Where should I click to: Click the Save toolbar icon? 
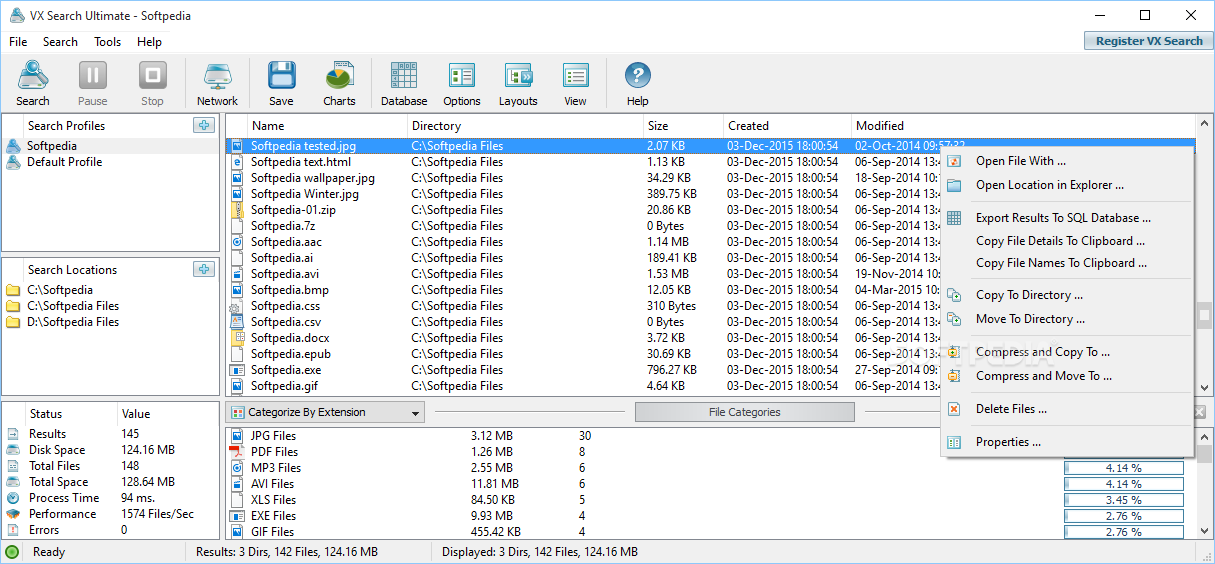click(x=281, y=76)
